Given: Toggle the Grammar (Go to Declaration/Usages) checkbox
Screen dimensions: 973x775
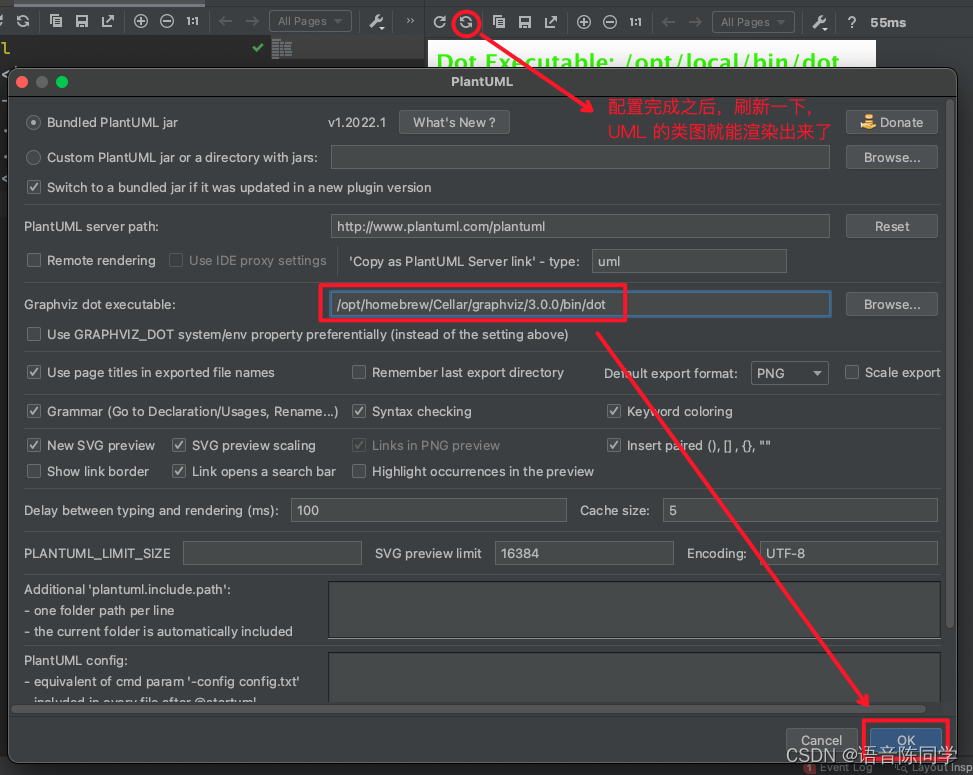Looking at the screenshot, I should pos(34,411).
